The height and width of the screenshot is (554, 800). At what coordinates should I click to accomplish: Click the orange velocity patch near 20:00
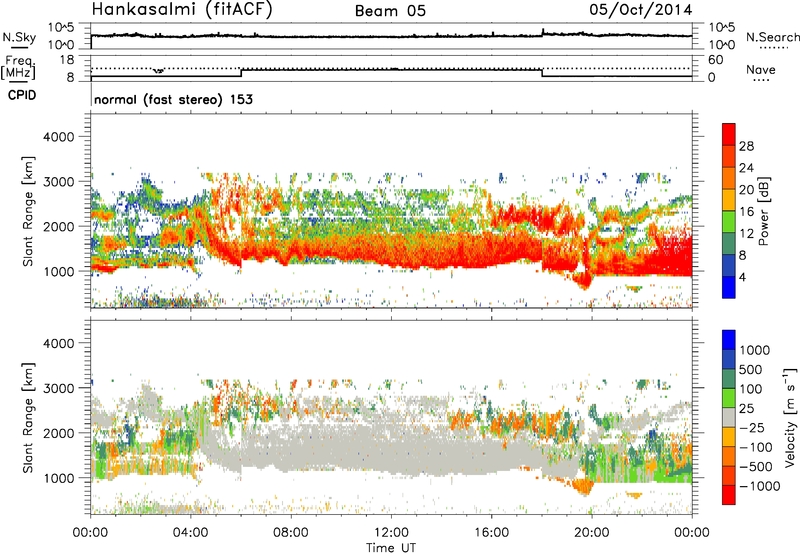(x=582, y=486)
